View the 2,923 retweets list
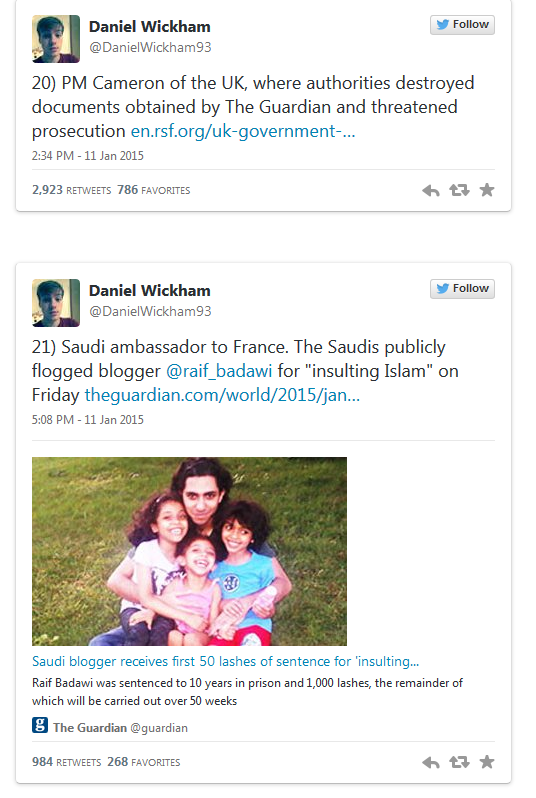The image size is (536, 798). point(71,190)
